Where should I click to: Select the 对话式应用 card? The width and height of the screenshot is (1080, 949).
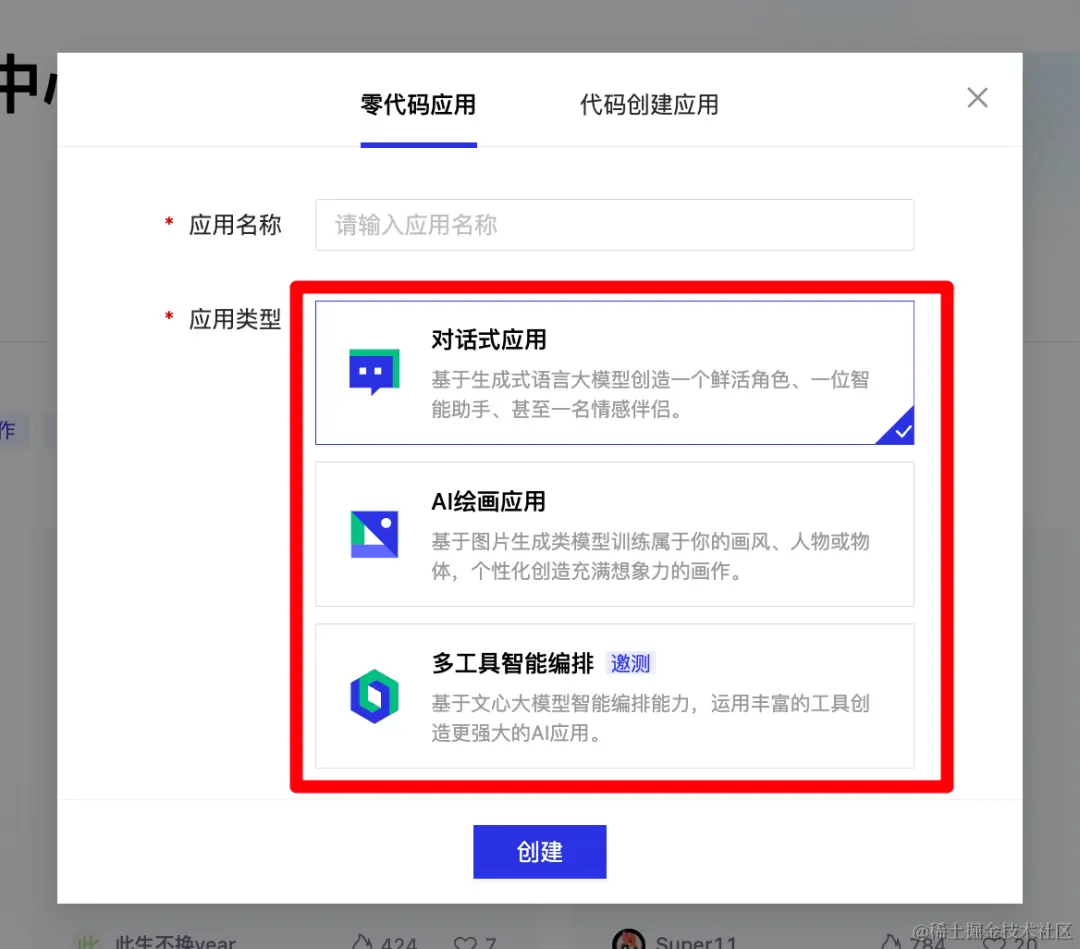coord(614,373)
